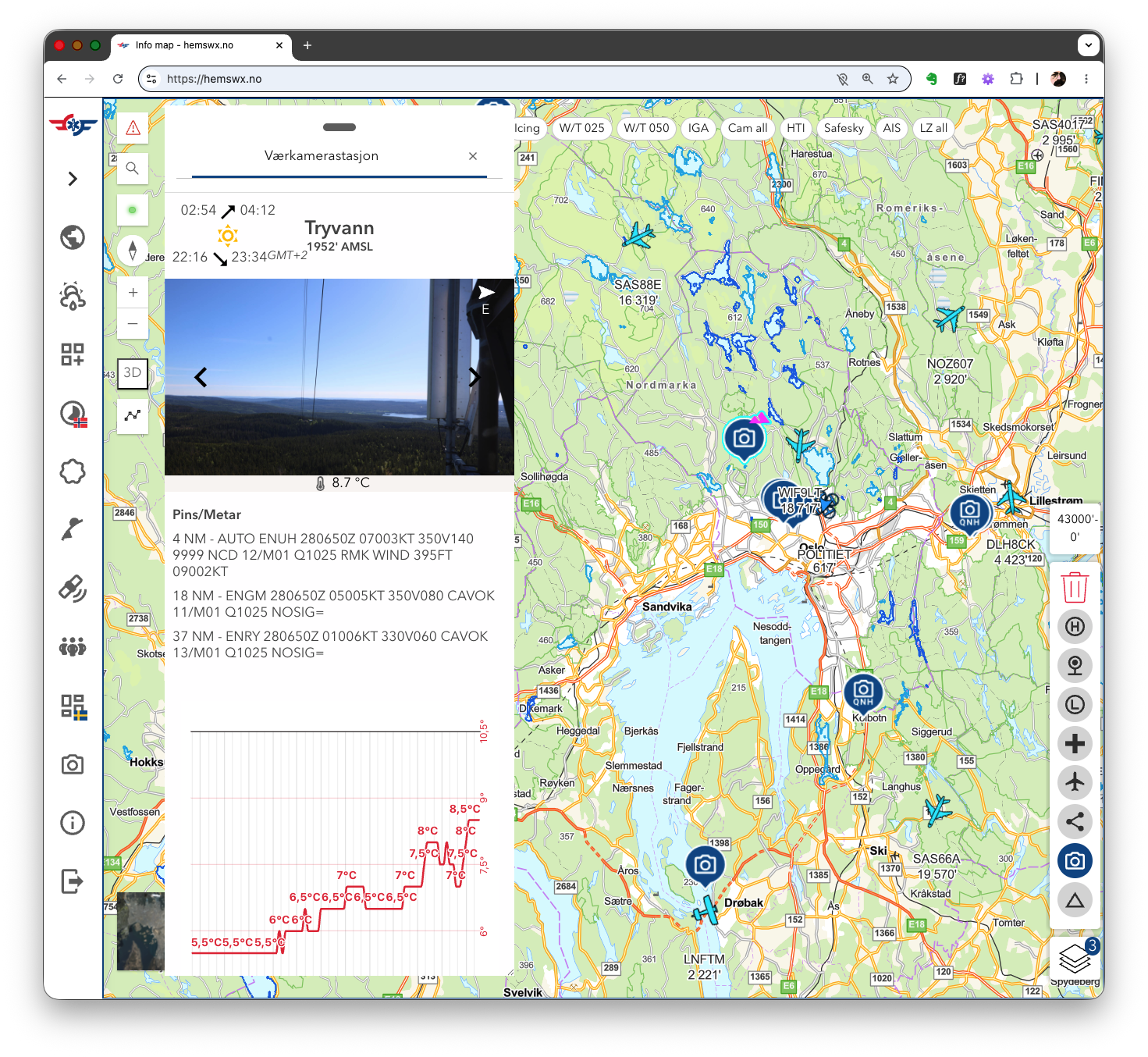
Task: Show the next Tryvann camera image
Action: tap(474, 377)
